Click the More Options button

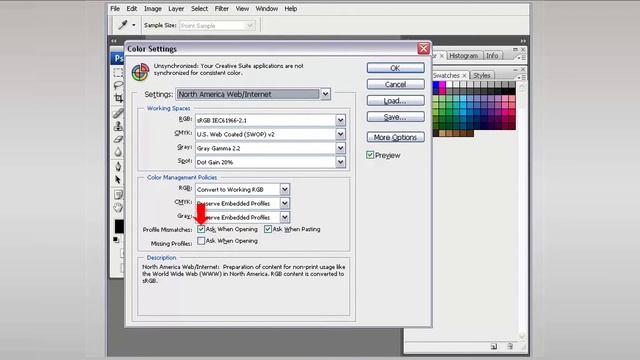pos(395,137)
